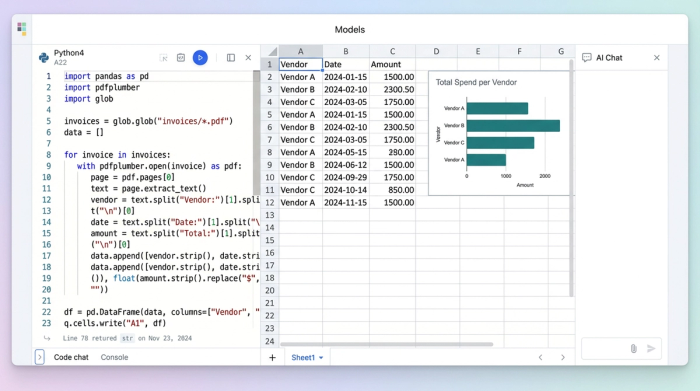Screen dimensions: 700x391
Task: Add a new sheet with plus icon
Action: [272, 358]
